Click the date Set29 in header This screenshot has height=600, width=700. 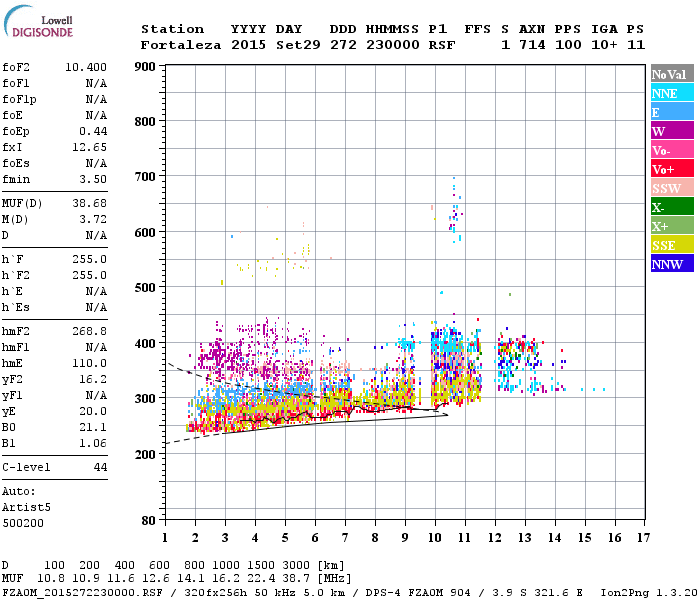tap(298, 45)
